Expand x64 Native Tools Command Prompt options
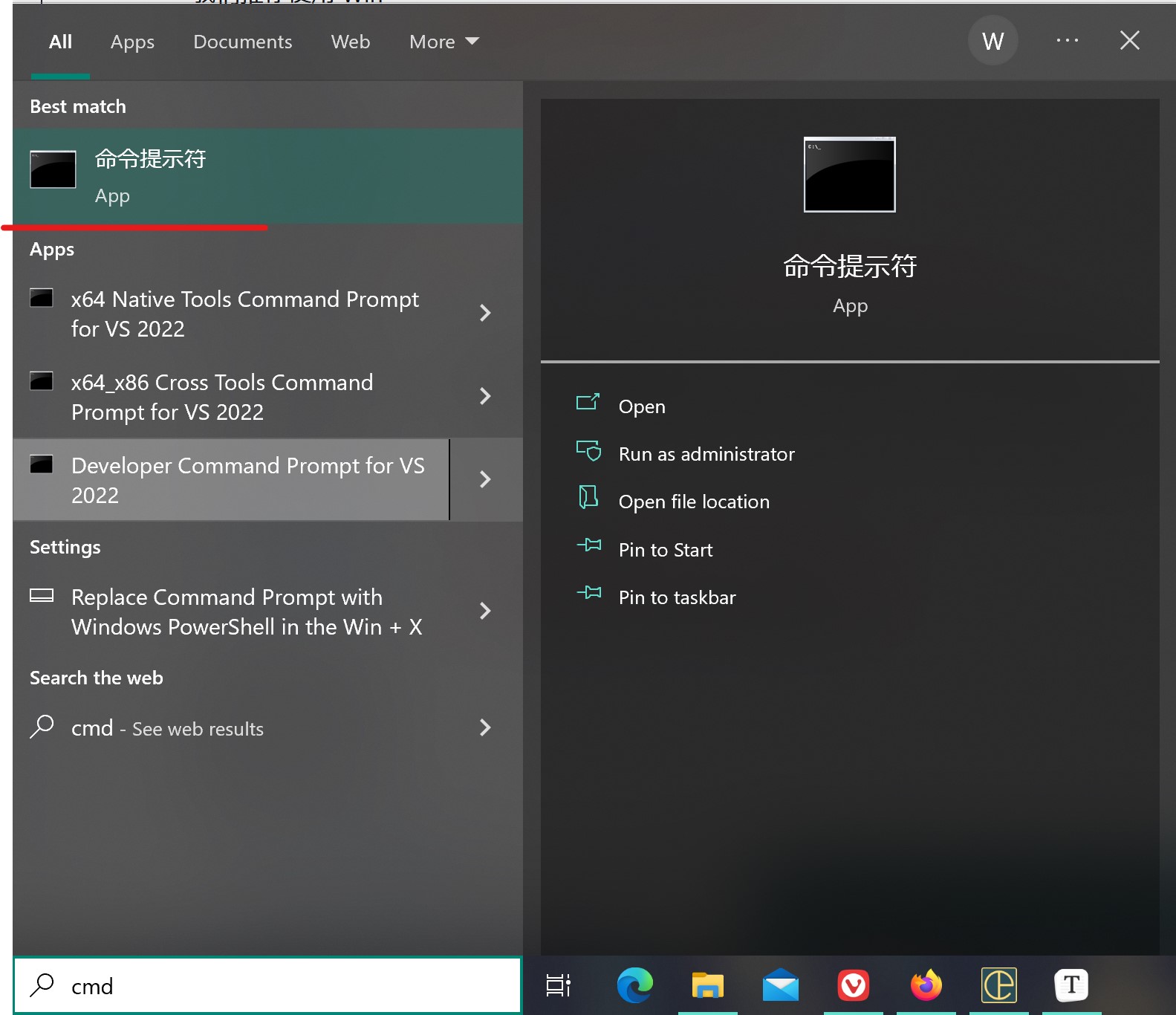This screenshot has width=1176, height=1015. point(485,313)
